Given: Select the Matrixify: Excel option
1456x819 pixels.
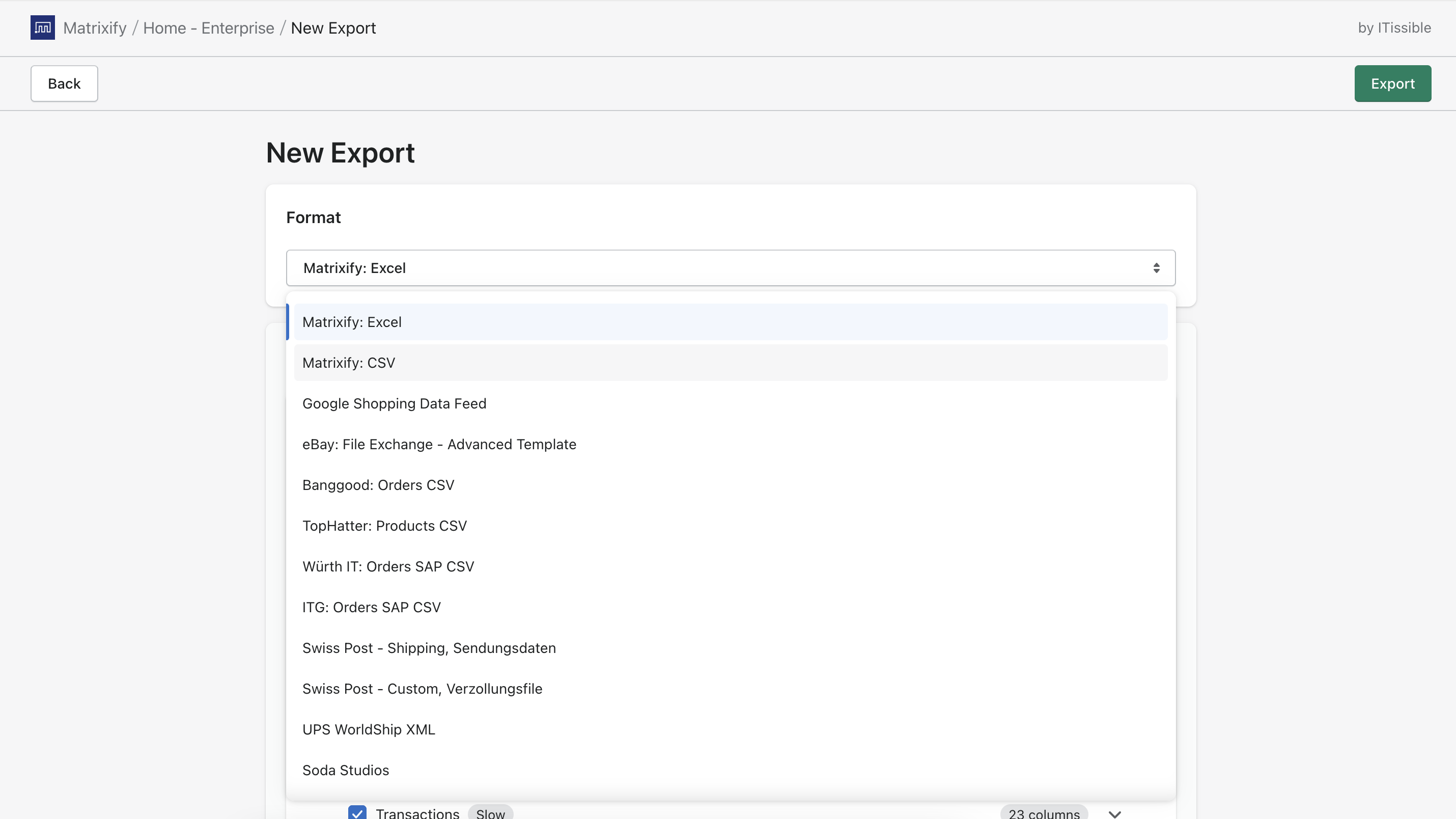Looking at the screenshot, I should [x=731, y=322].
